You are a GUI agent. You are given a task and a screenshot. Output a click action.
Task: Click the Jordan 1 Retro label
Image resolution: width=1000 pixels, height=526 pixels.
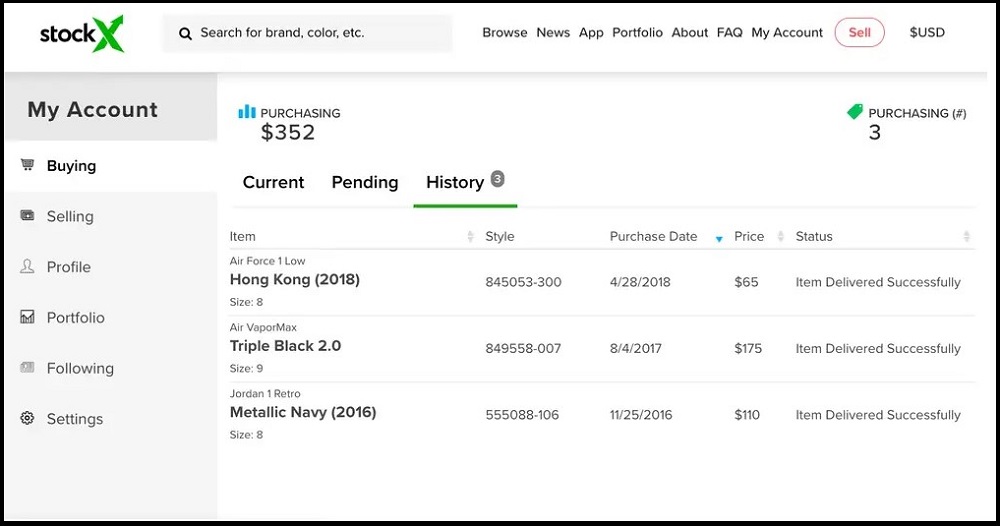point(265,393)
